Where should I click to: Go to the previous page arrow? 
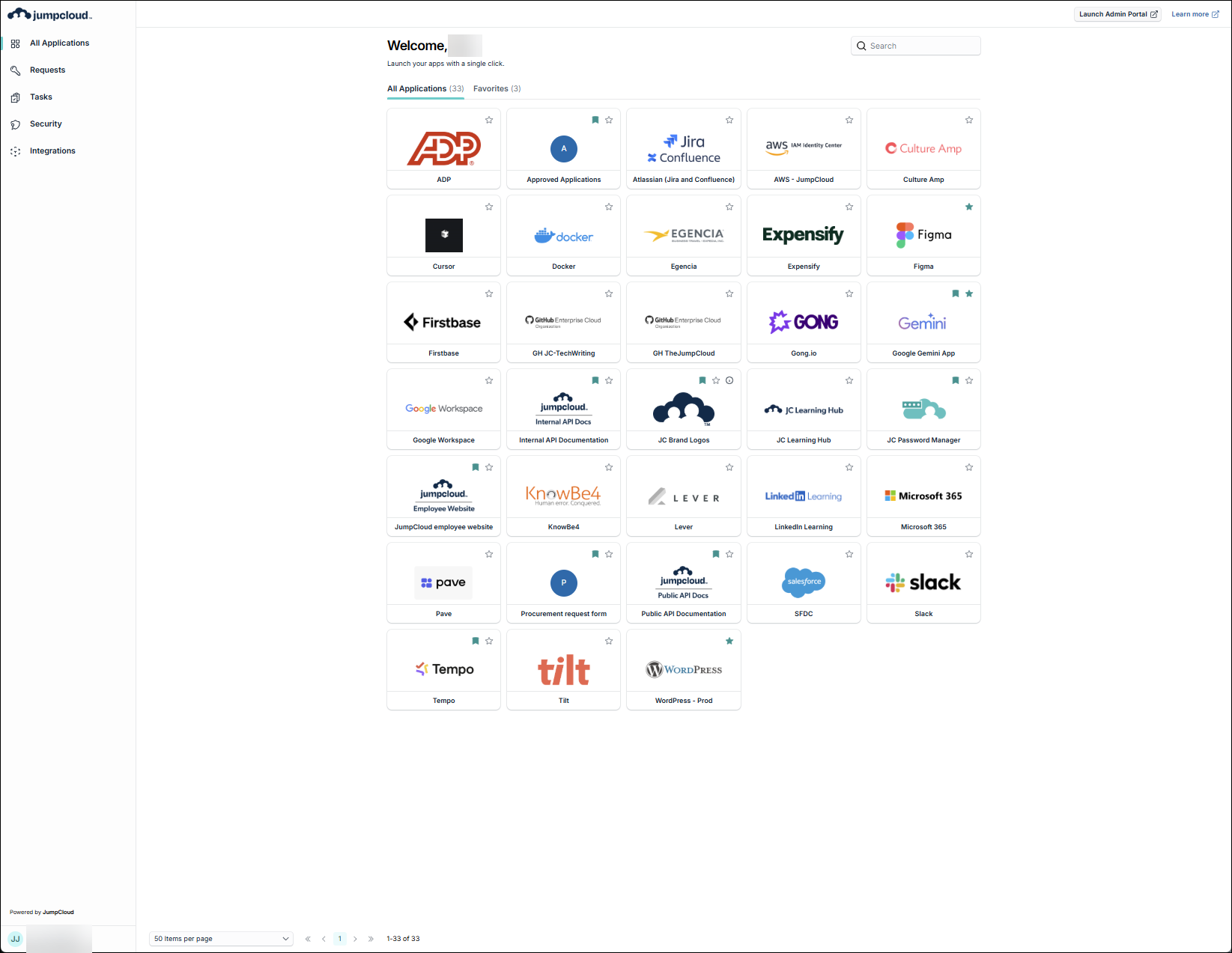coord(324,939)
